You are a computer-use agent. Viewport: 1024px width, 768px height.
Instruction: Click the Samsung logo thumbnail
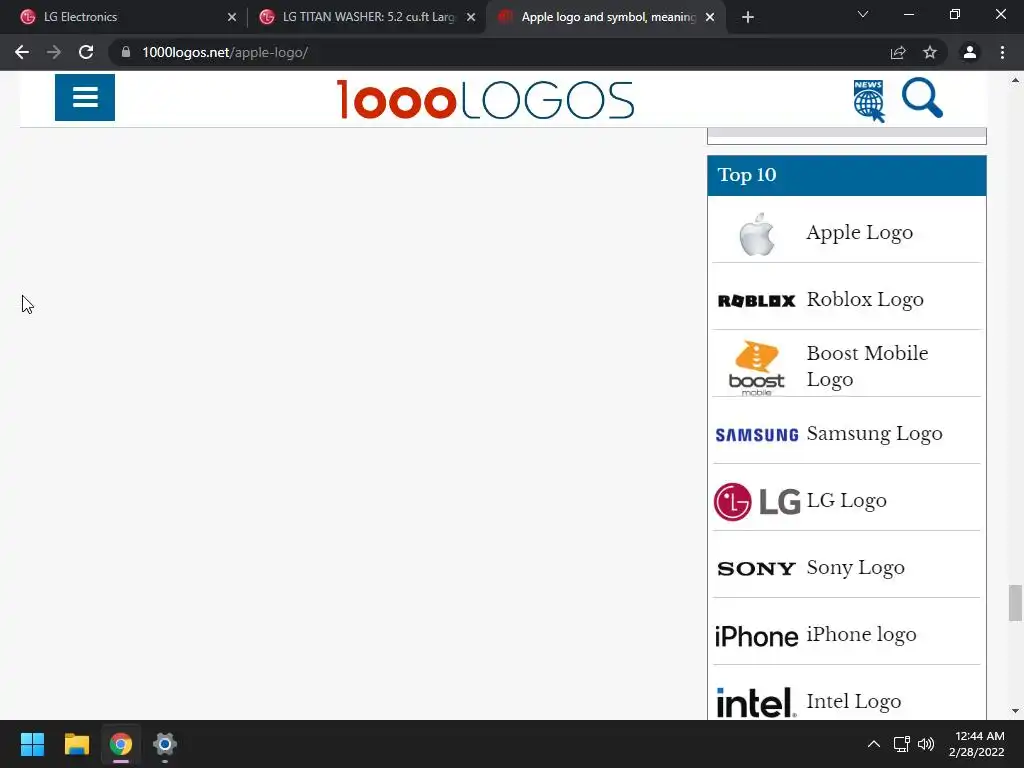[757, 435]
